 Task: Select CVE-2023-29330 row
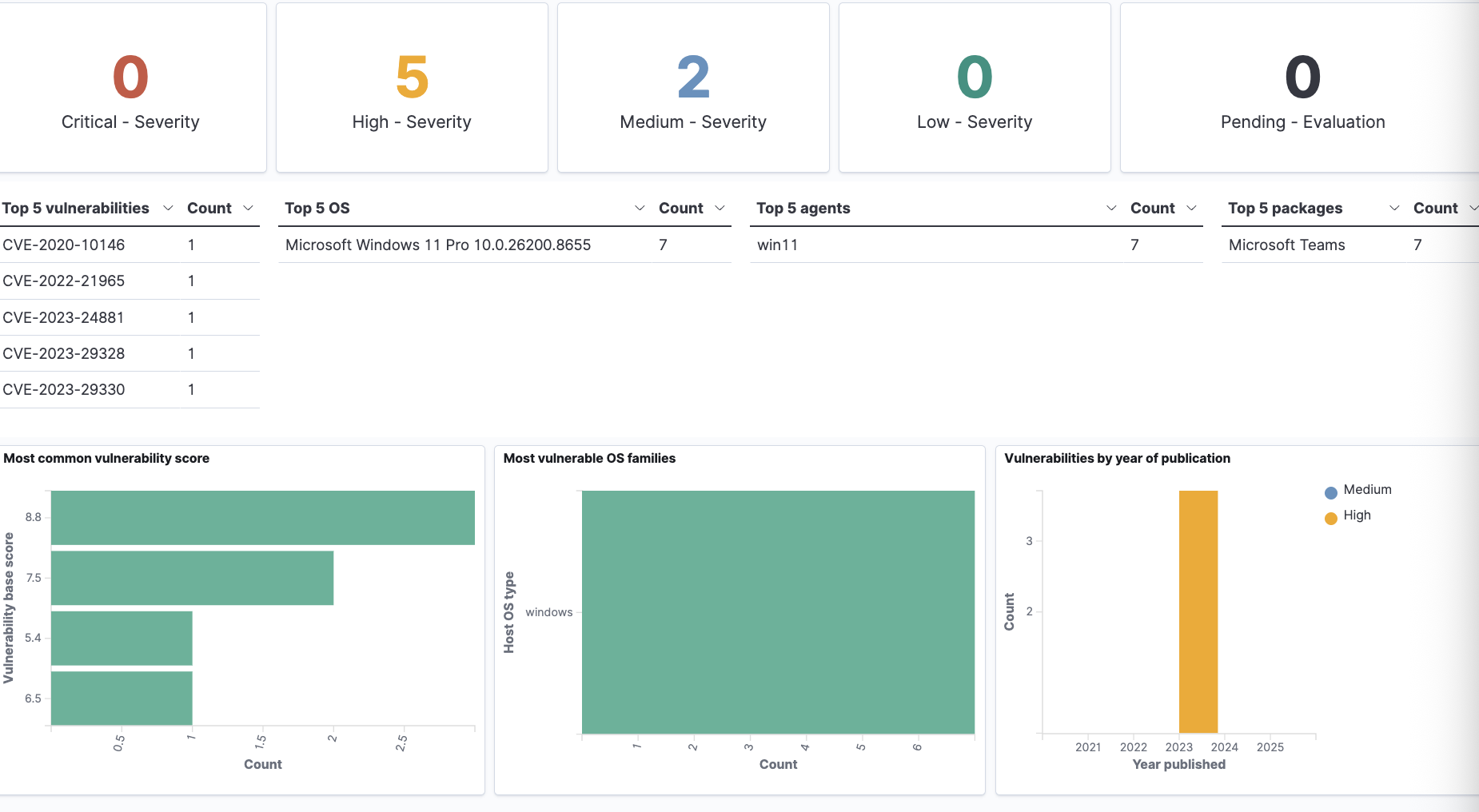(130, 389)
